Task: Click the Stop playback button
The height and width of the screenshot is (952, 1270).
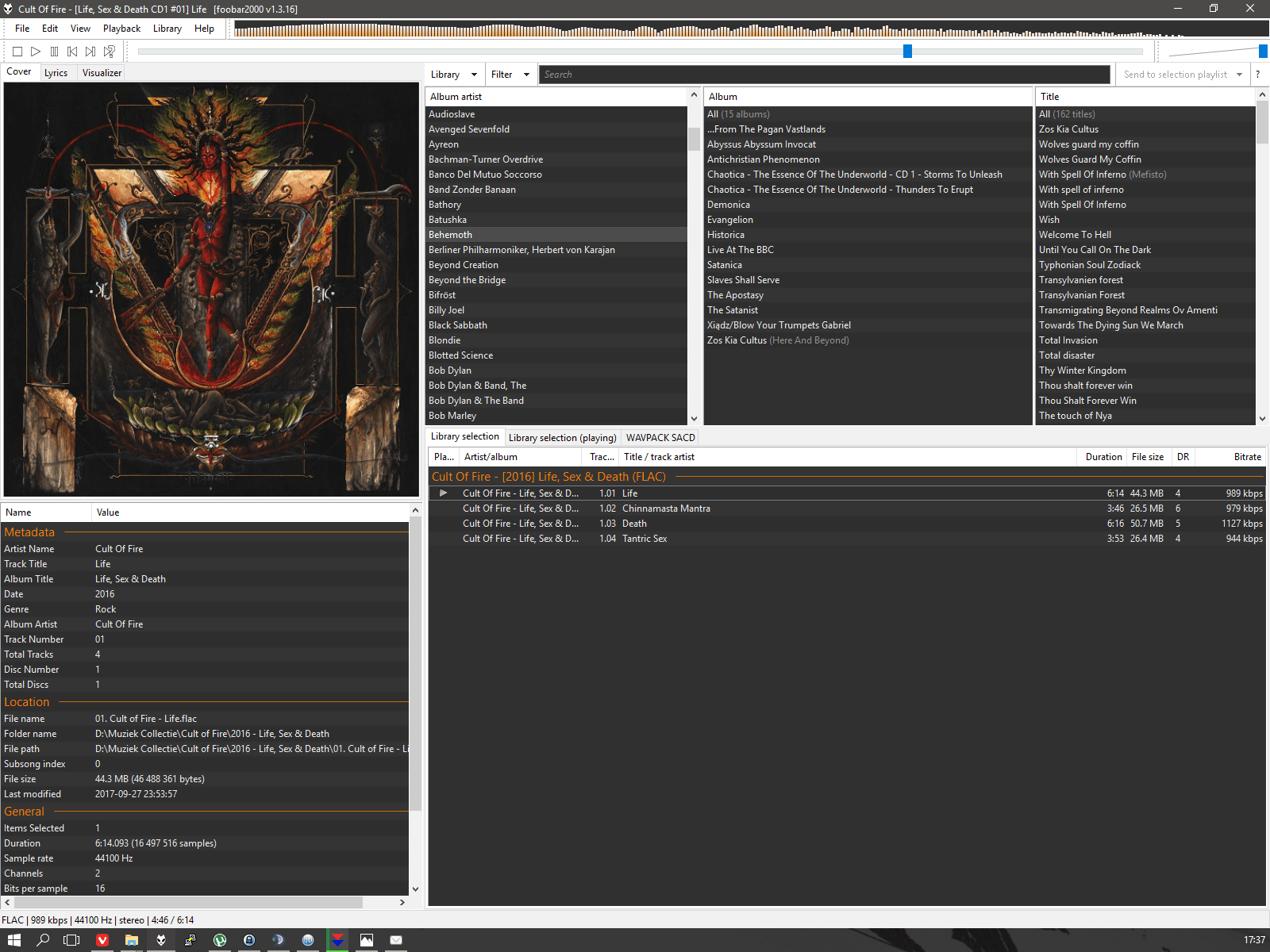Action: [x=17, y=52]
